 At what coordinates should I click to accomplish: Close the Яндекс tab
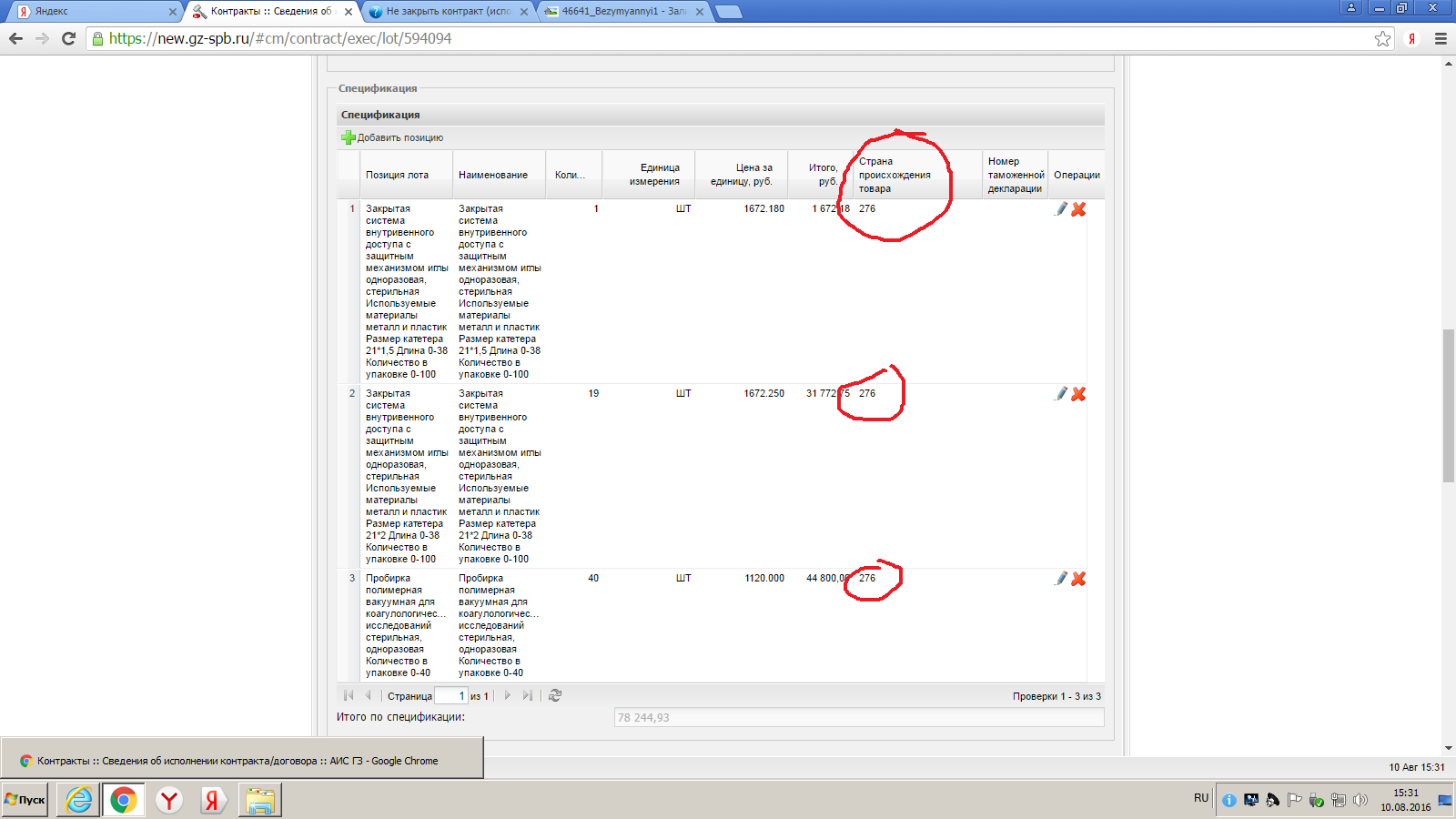[x=173, y=12]
